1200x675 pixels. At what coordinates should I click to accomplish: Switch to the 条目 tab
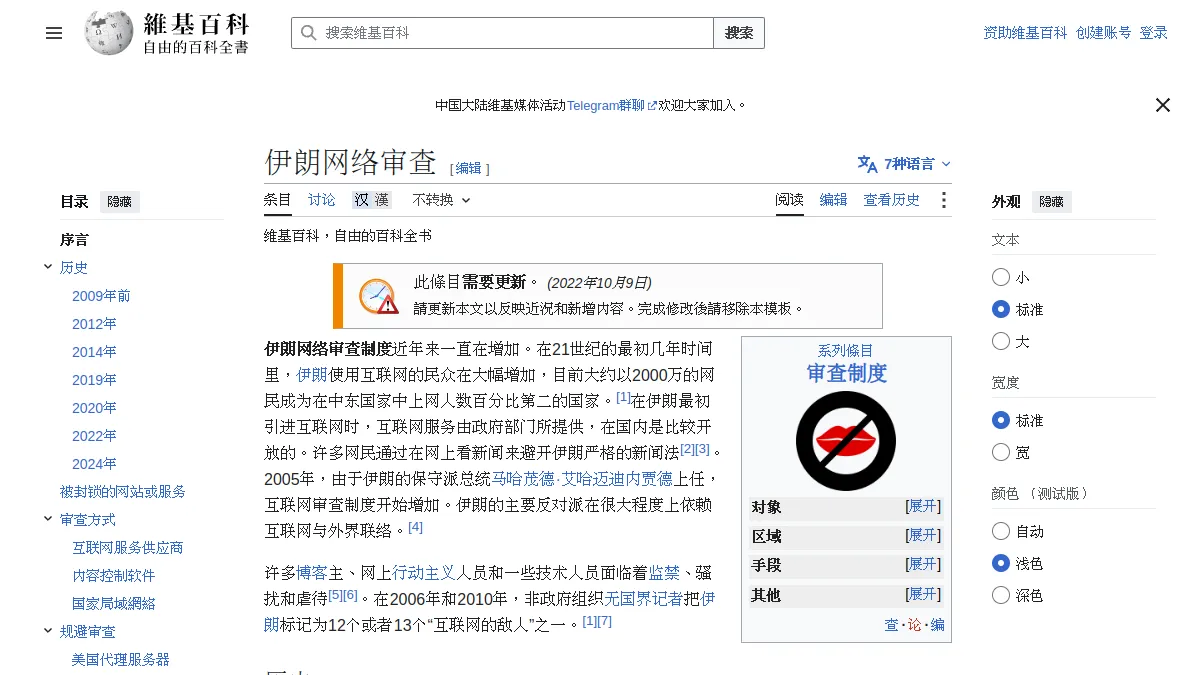tap(277, 200)
